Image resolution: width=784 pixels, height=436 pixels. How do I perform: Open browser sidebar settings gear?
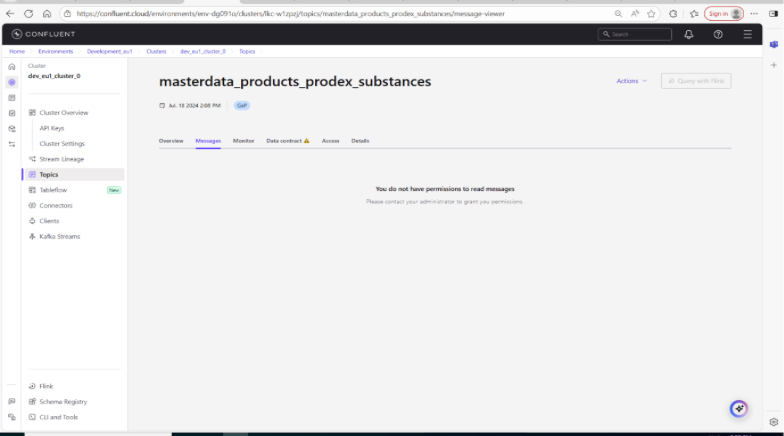774,422
